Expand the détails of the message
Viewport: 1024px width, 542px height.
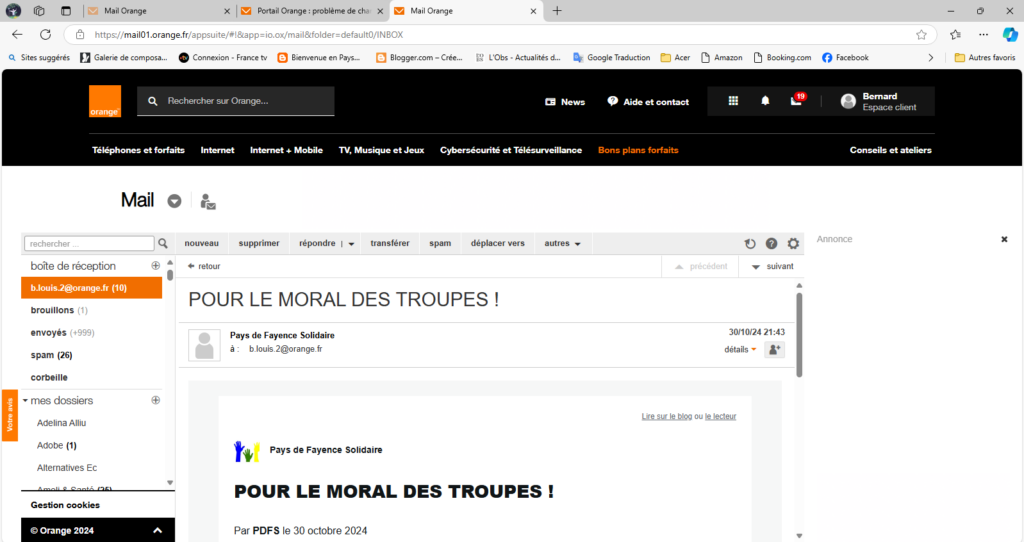point(740,349)
